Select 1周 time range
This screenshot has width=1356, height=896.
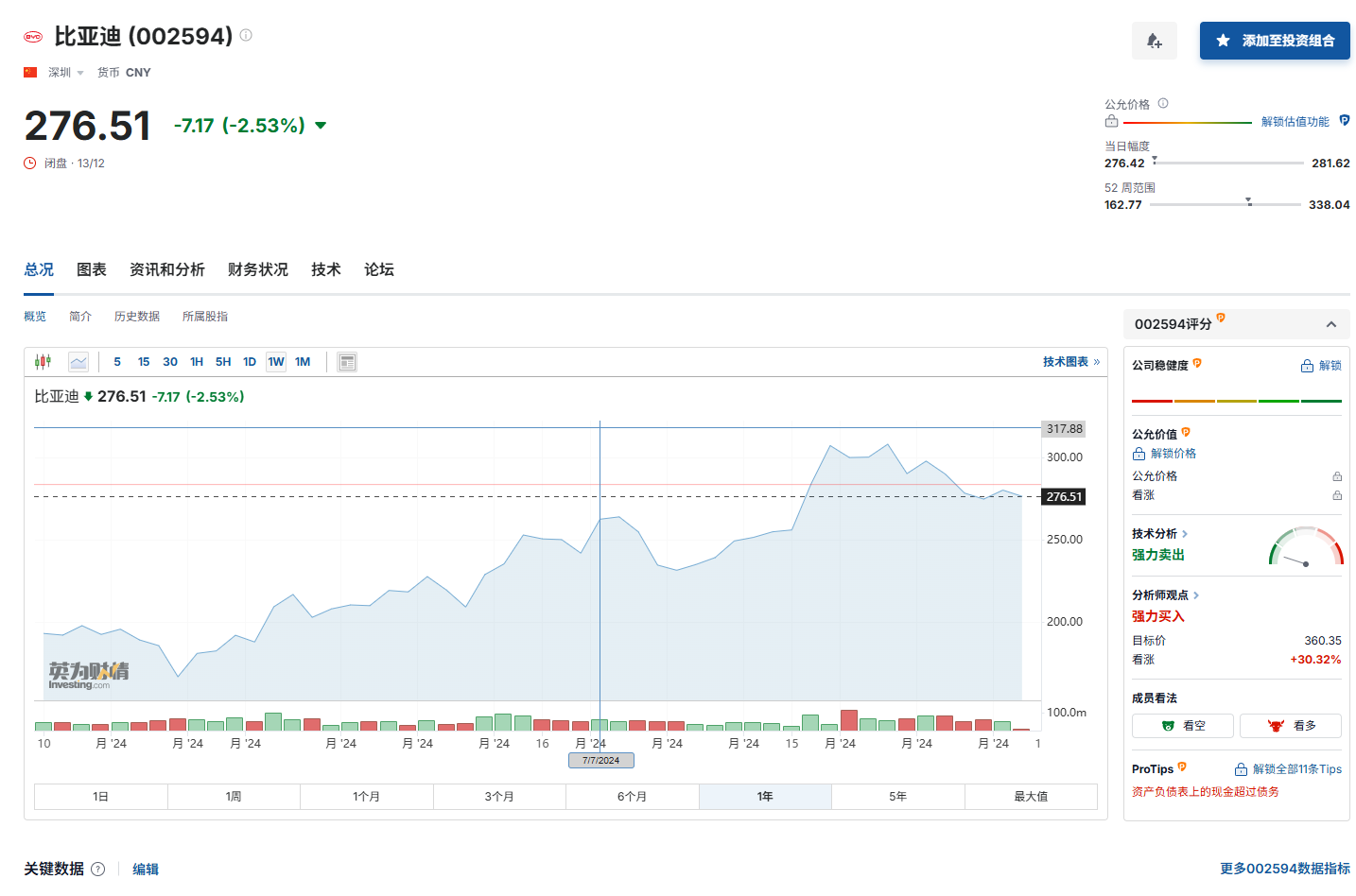[234, 797]
